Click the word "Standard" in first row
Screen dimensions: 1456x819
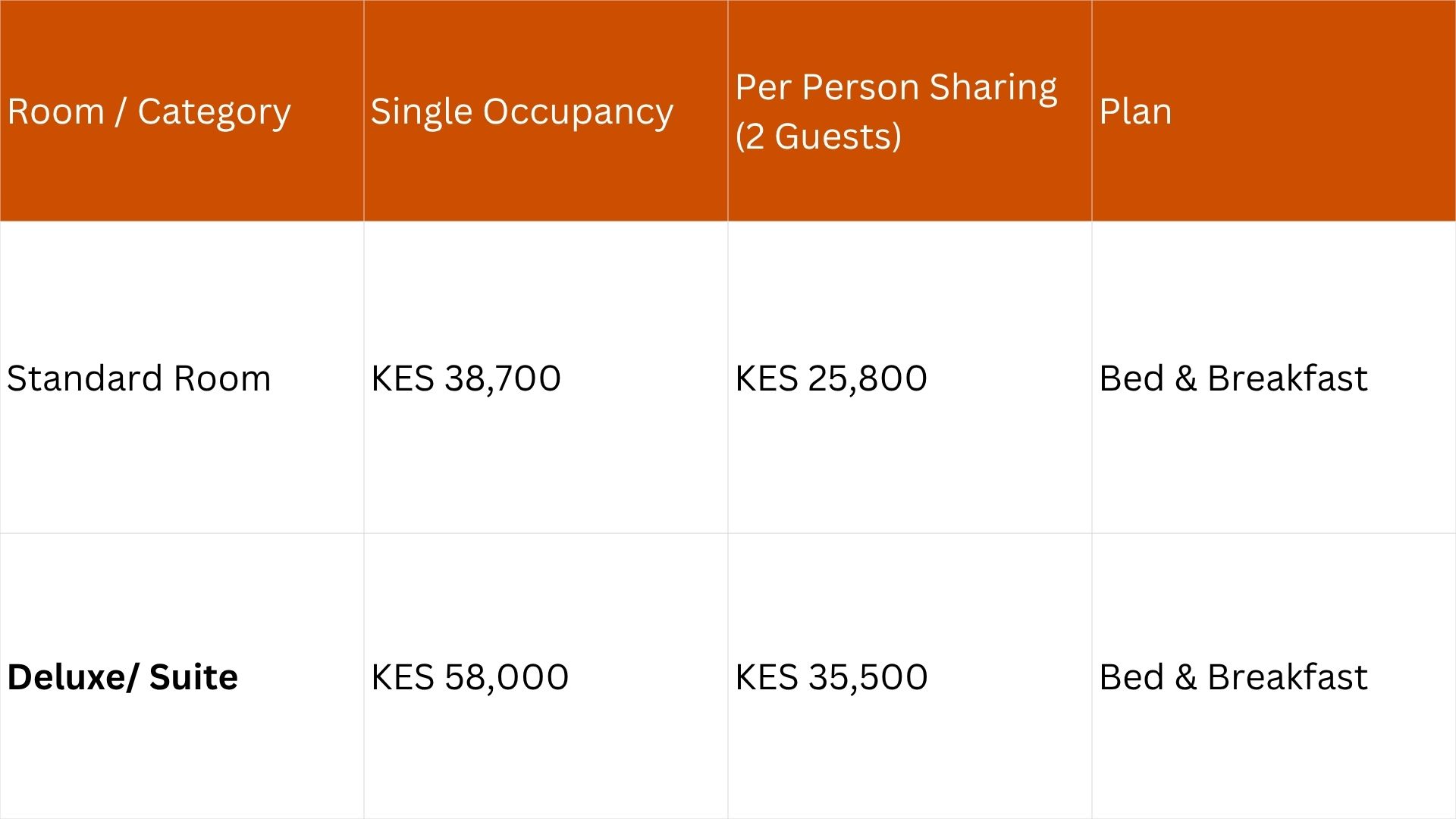(x=85, y=378)
